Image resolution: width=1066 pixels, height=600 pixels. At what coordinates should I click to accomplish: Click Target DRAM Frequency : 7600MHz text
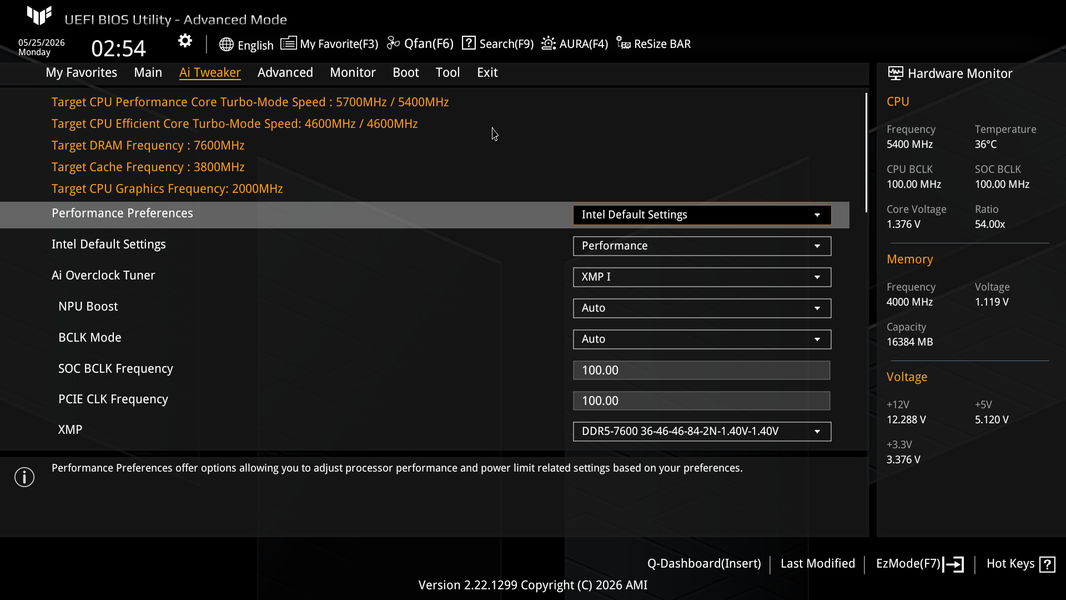click(148, 145)
